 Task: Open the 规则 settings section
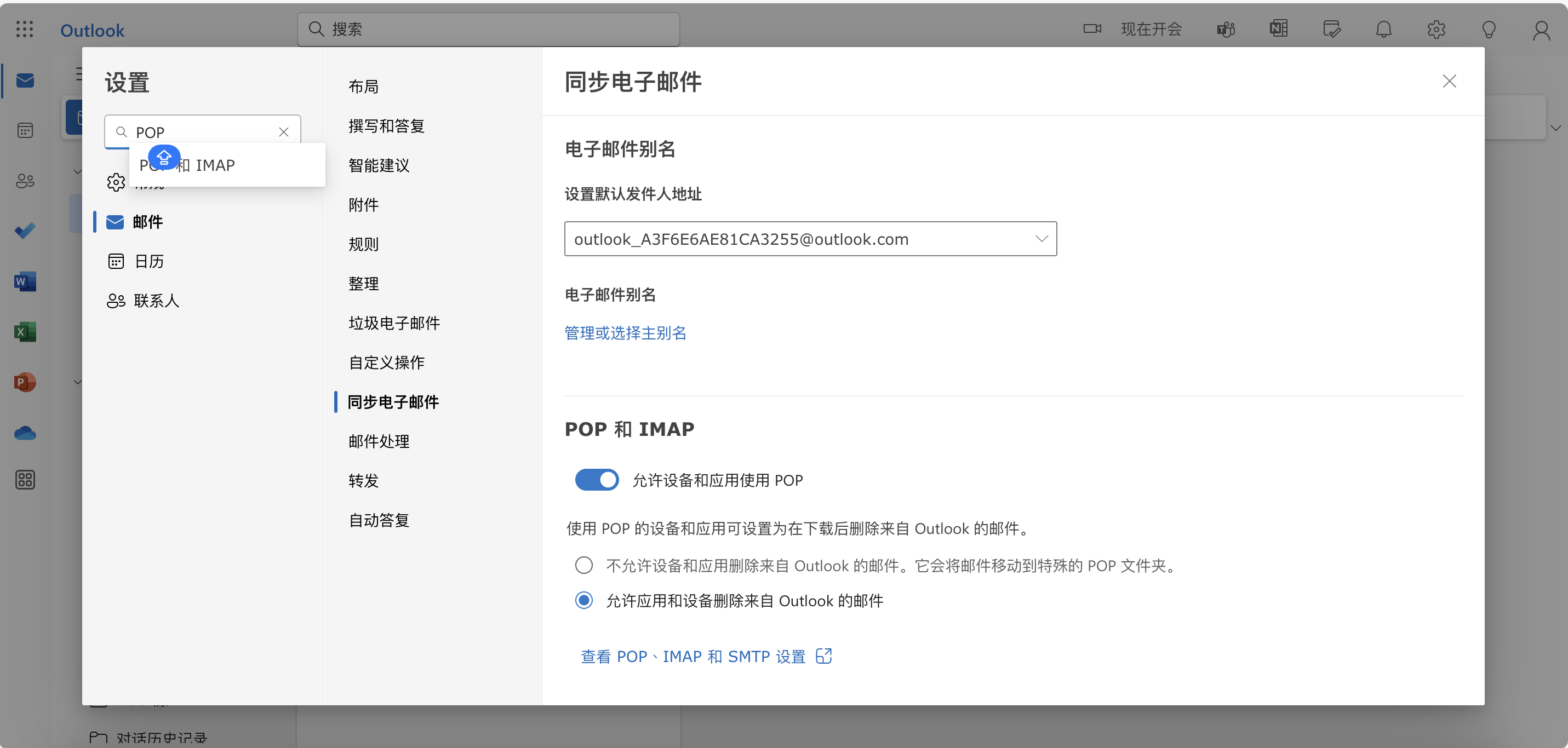click(363, 244)
